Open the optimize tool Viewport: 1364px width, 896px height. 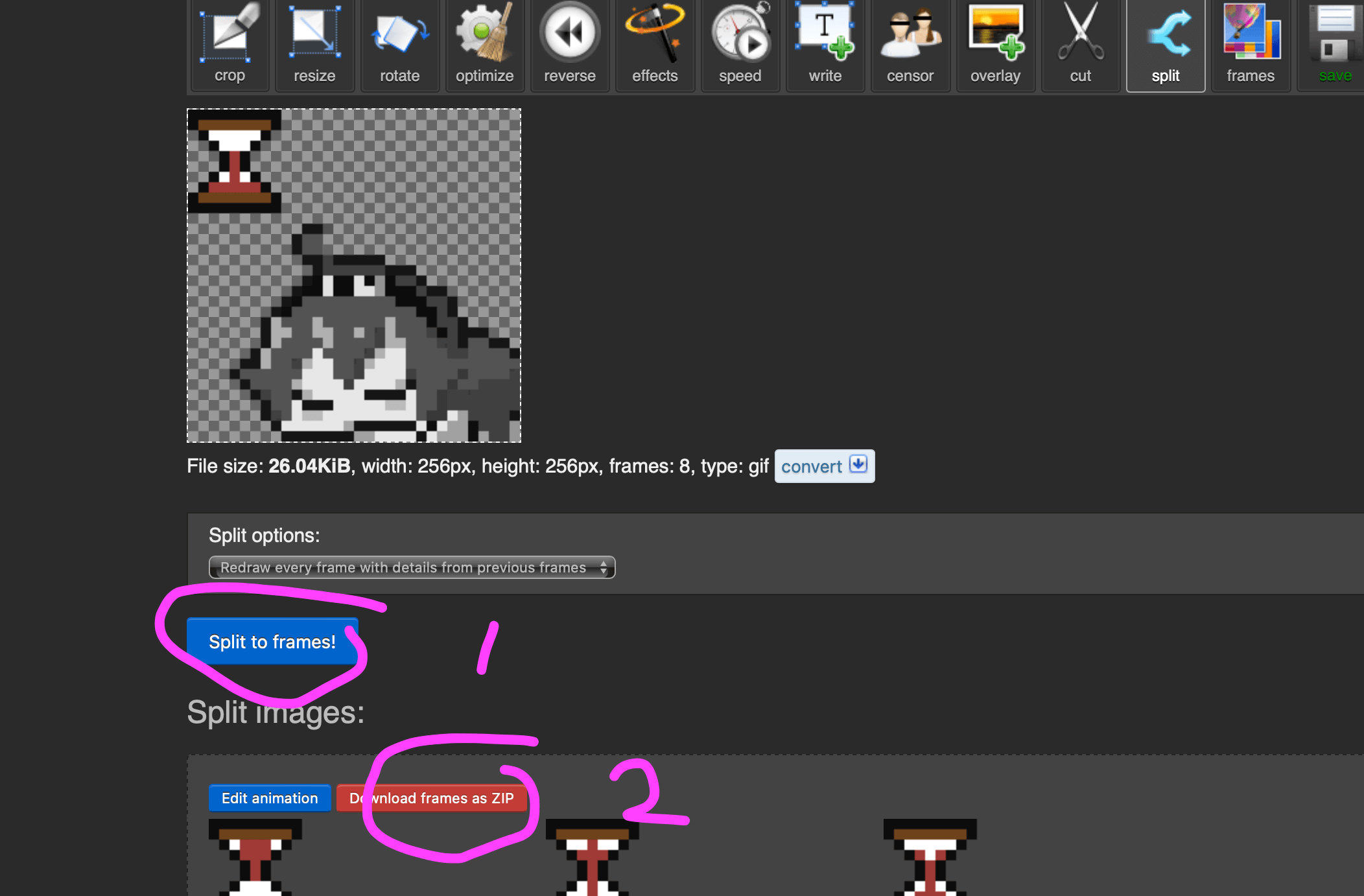[x=484, y=45]
